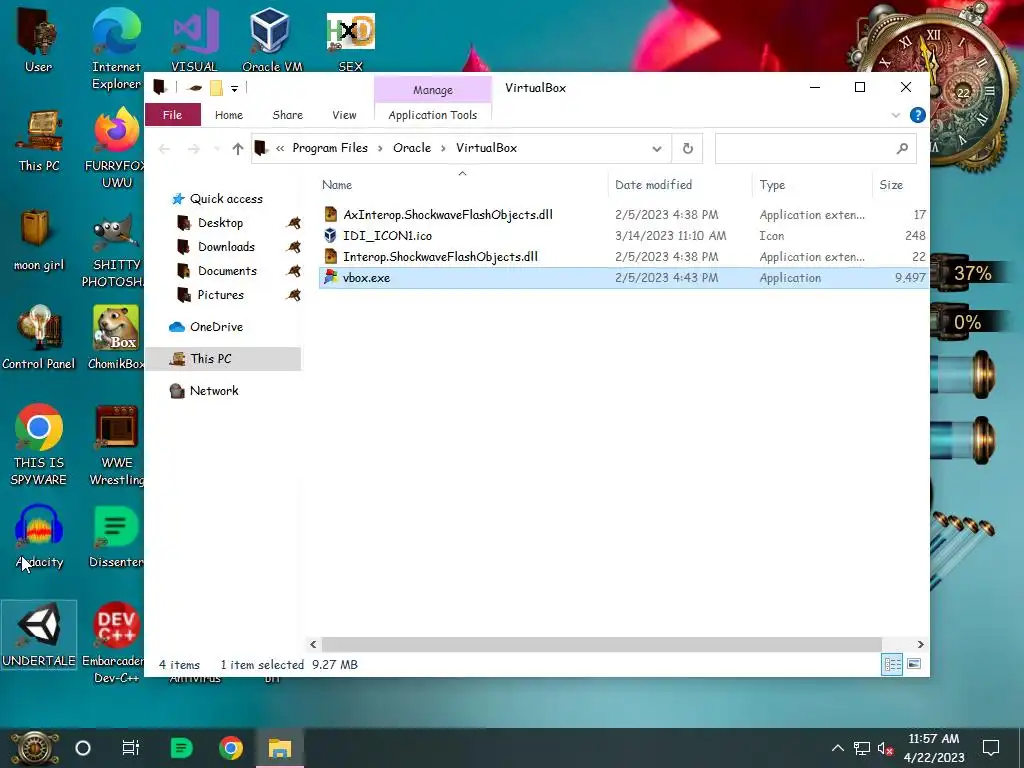
Task: Open Chrome from the taskbar
Action: [x=231, y=748]
